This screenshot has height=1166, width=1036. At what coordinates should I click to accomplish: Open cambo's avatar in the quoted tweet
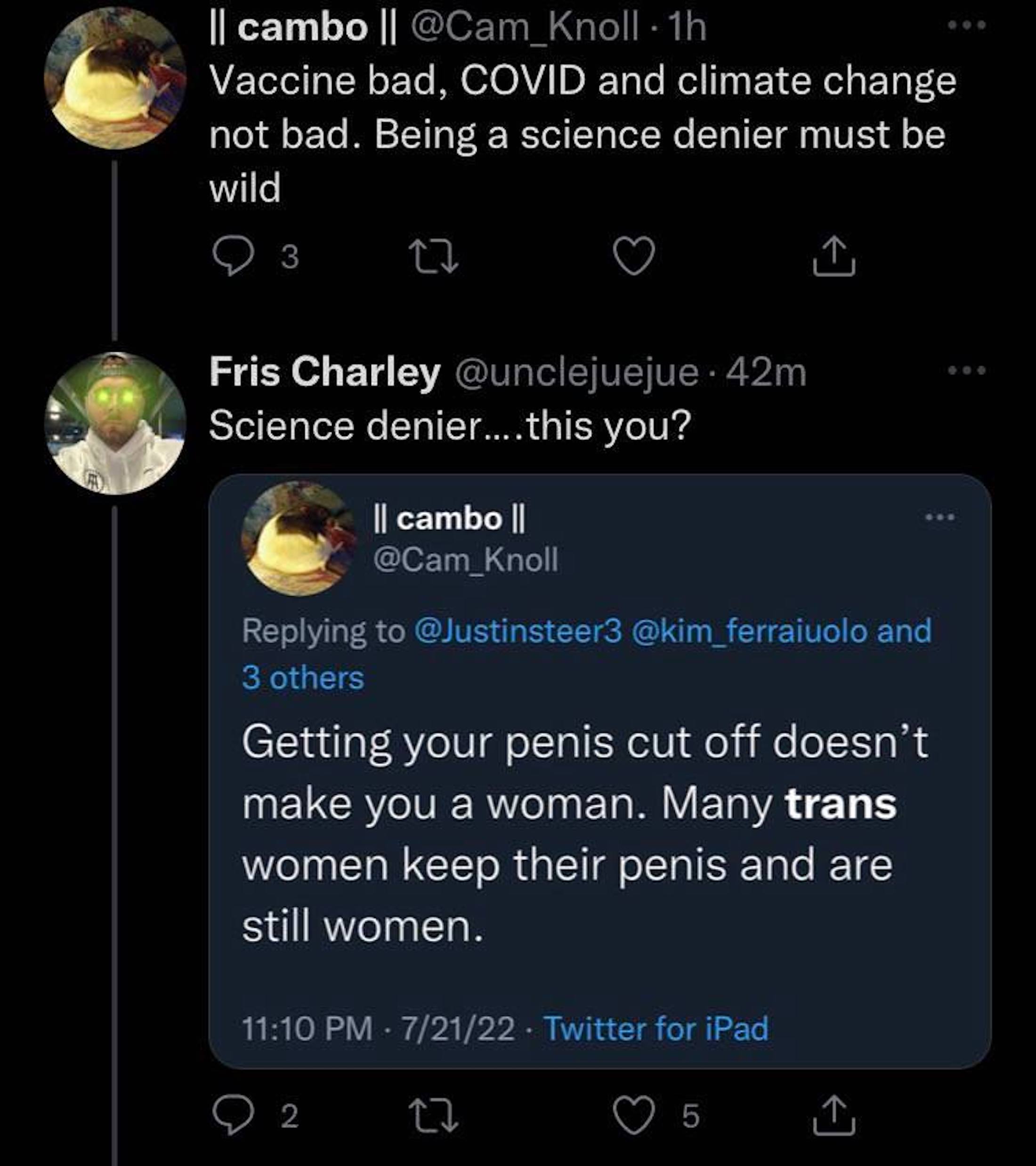pyautogui.click(x=299, y=537)
